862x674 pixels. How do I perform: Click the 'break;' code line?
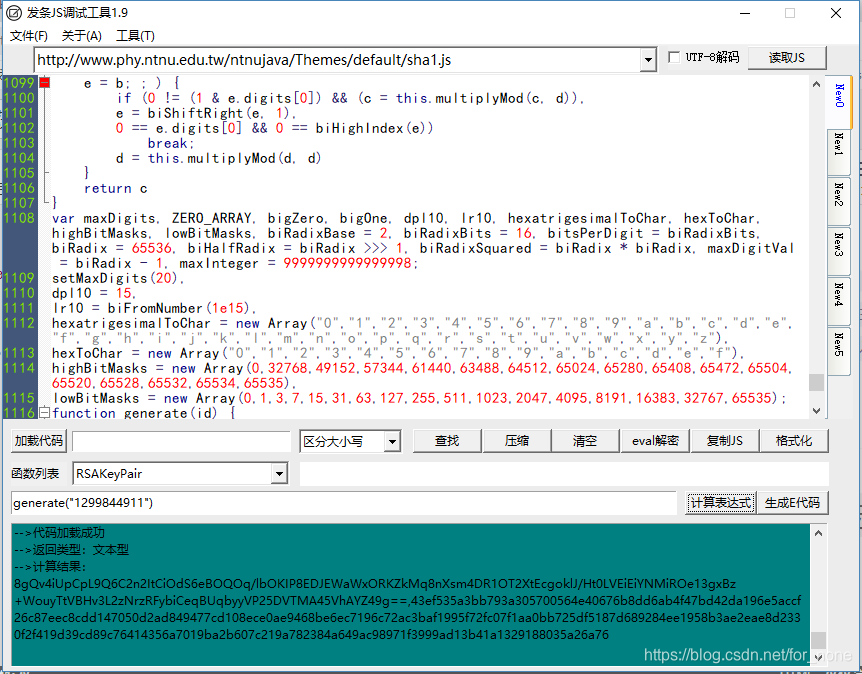(171, 143)
